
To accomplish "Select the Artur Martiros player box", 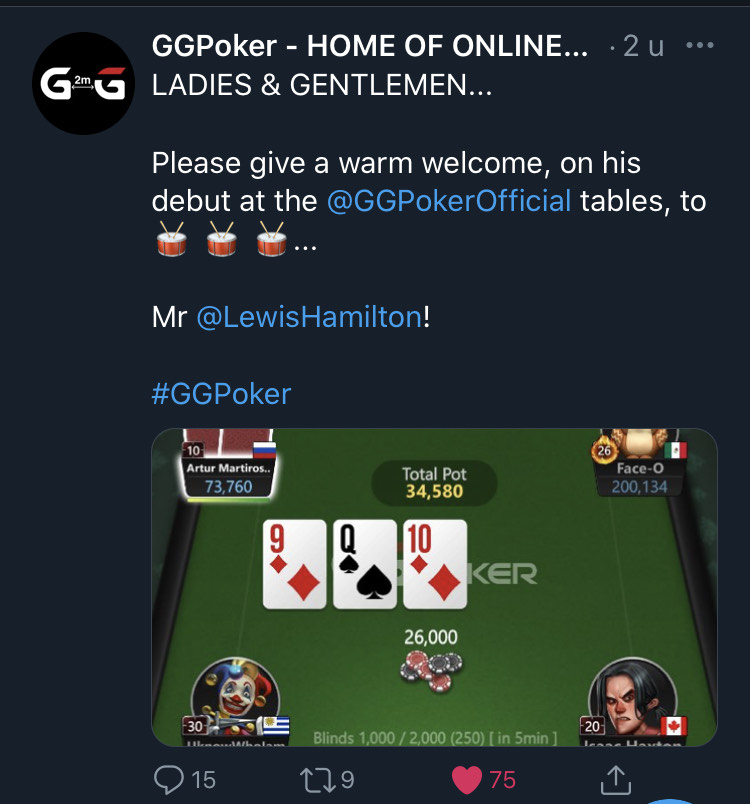I will coord(228,470).
